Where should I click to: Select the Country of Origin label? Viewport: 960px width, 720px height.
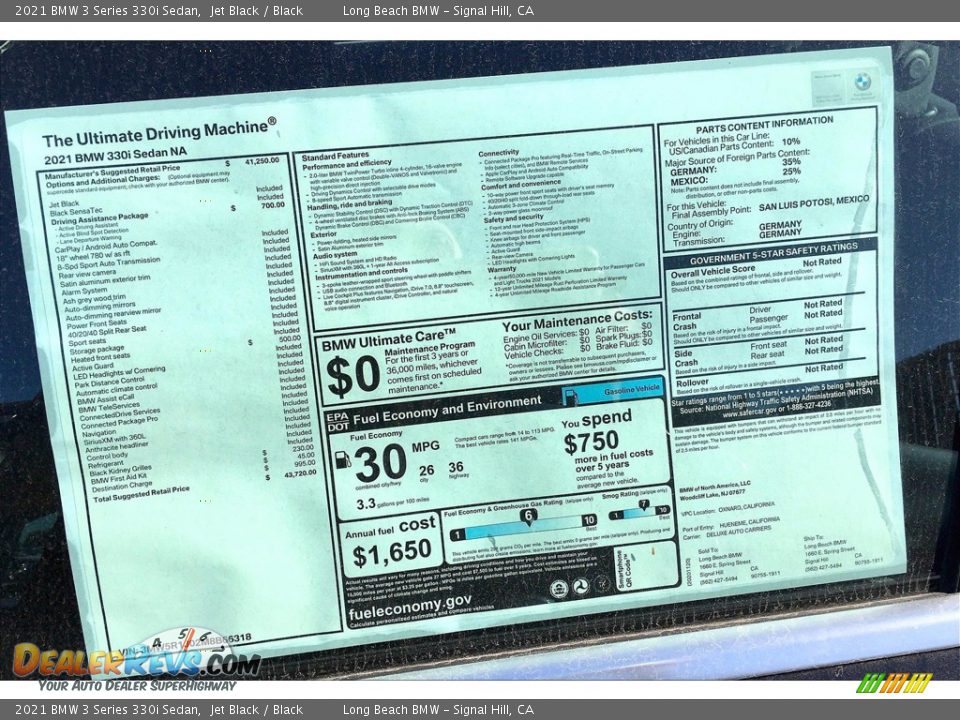[x=699, y=225]
